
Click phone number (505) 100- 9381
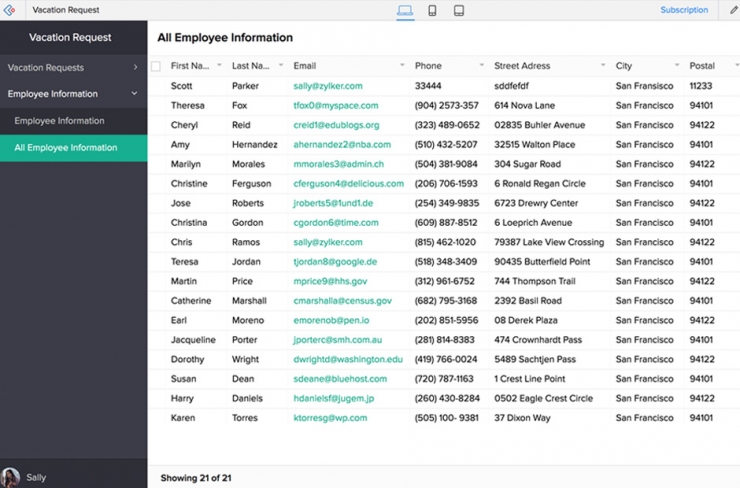click(446, 418)
